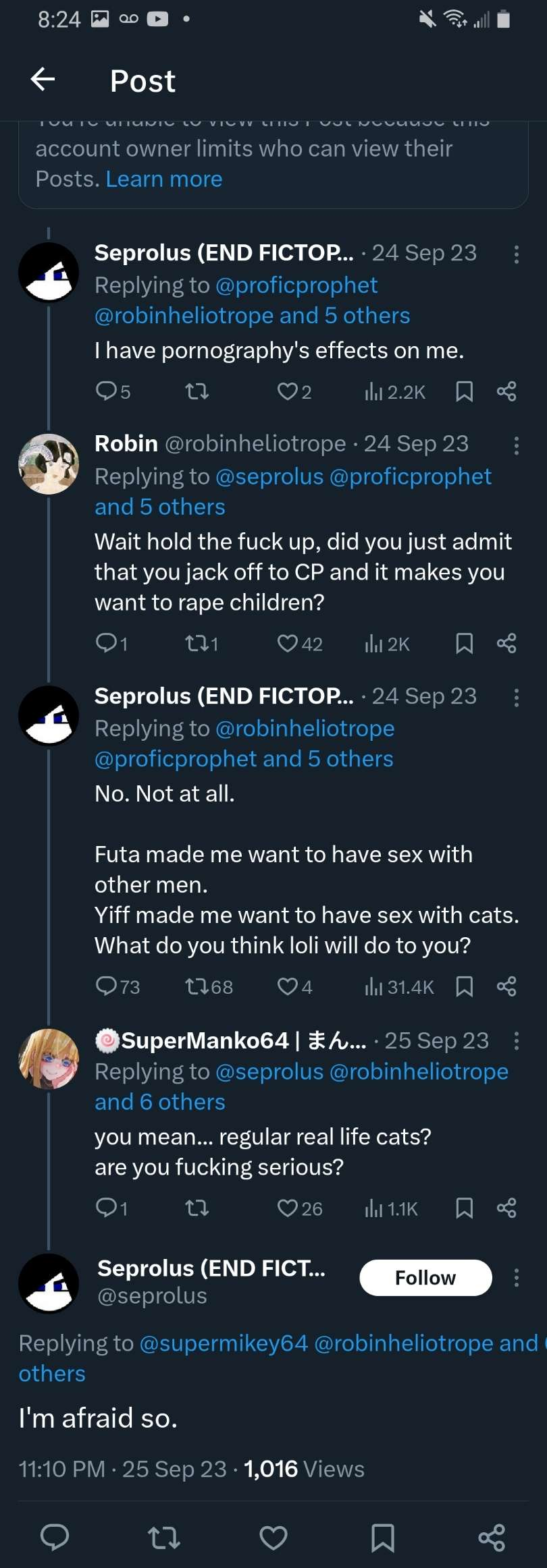
Task: Tap the back arrow icon
Action: click(x=43, y=80)
